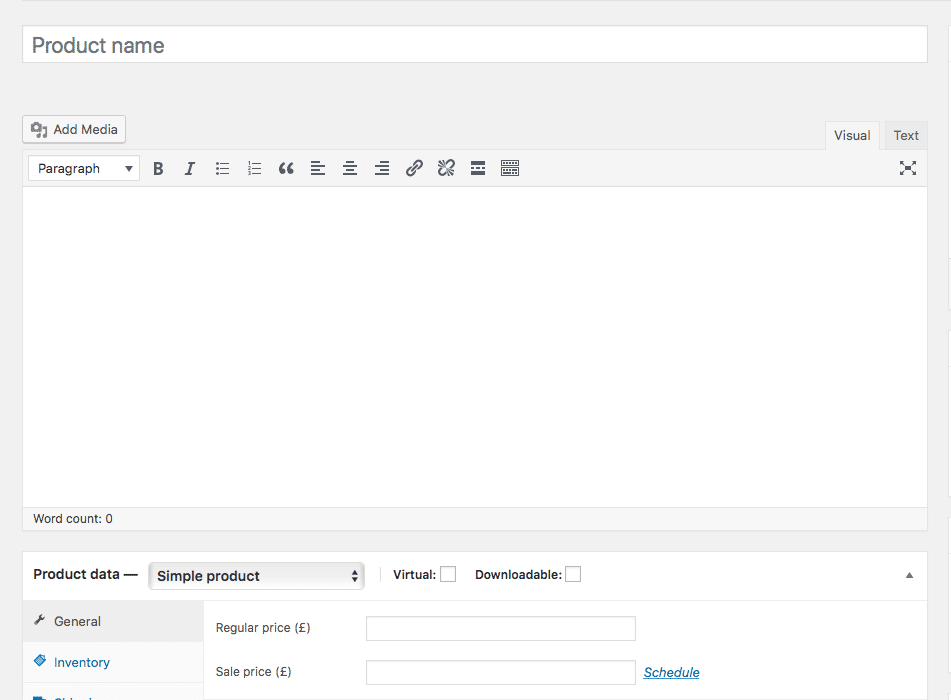Click the remove link icon

[x=446, y=169]
